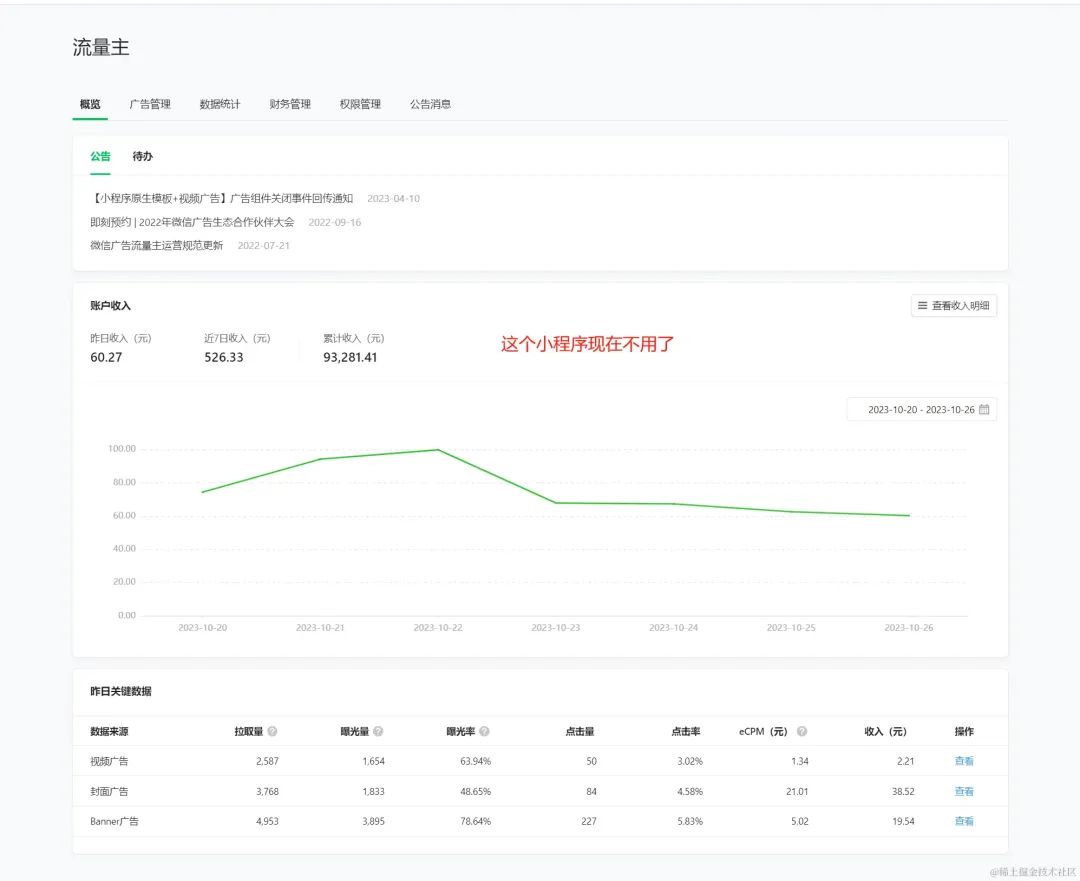Click the help icon next to 曝光量
1080x881 pixels.
[x=378, y=731]
